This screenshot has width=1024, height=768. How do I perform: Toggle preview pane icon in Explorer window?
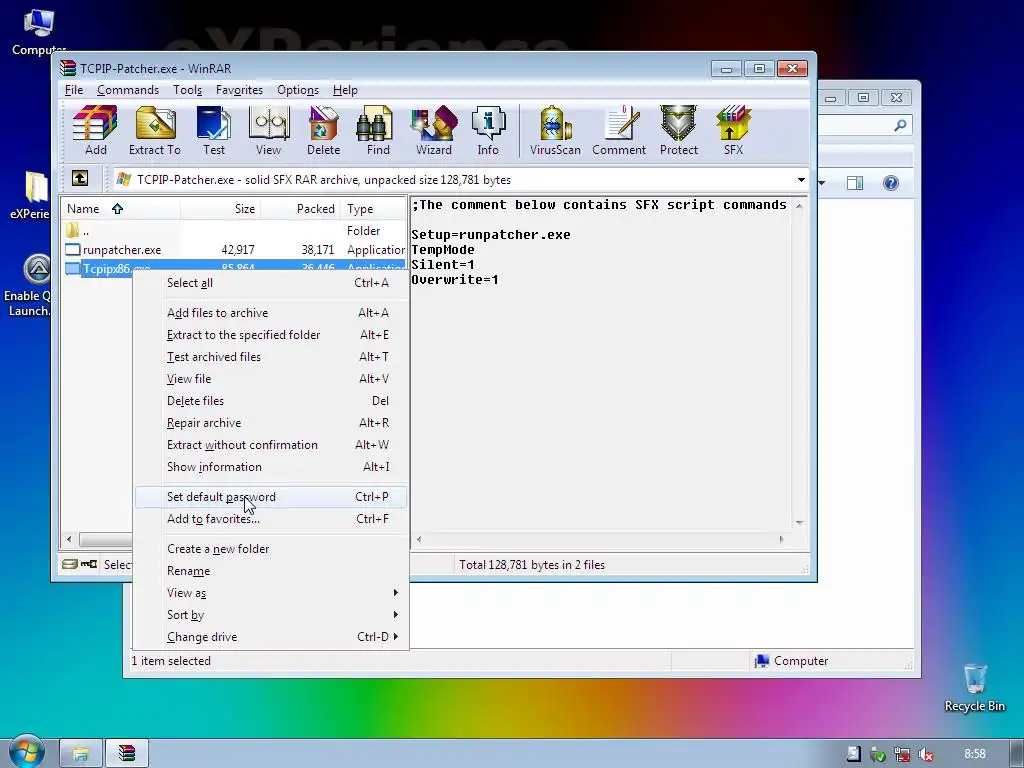pyautogui.click(x=855, y=183)
